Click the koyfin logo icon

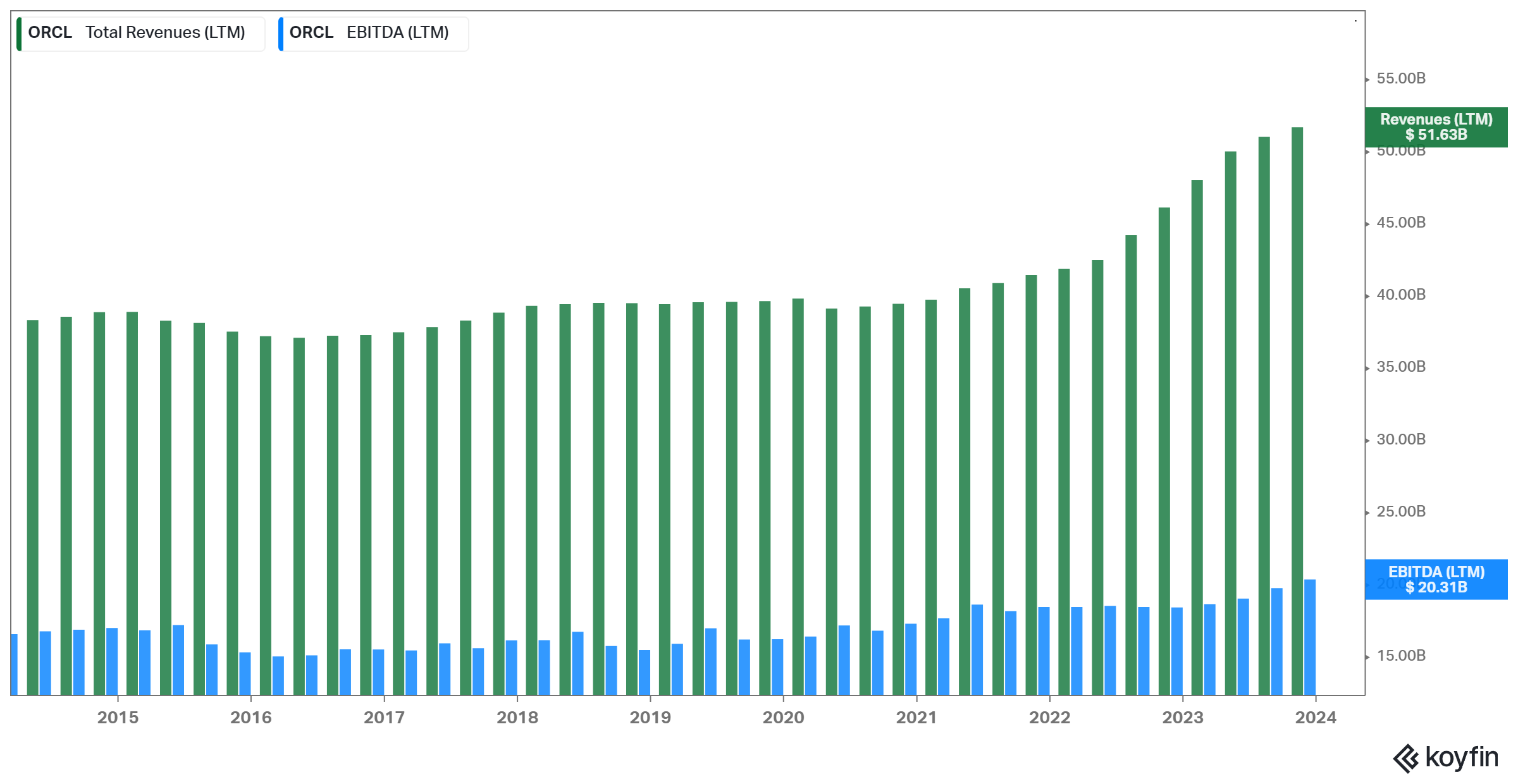click(1405, 758)
